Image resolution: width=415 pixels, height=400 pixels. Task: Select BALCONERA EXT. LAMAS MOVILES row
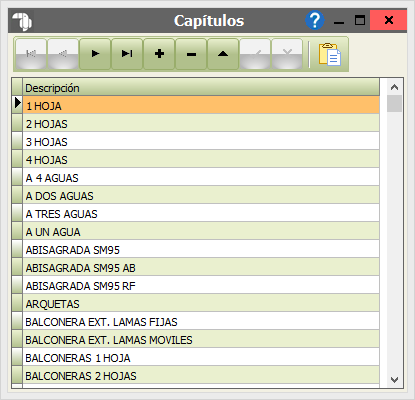tap(201, 340)
